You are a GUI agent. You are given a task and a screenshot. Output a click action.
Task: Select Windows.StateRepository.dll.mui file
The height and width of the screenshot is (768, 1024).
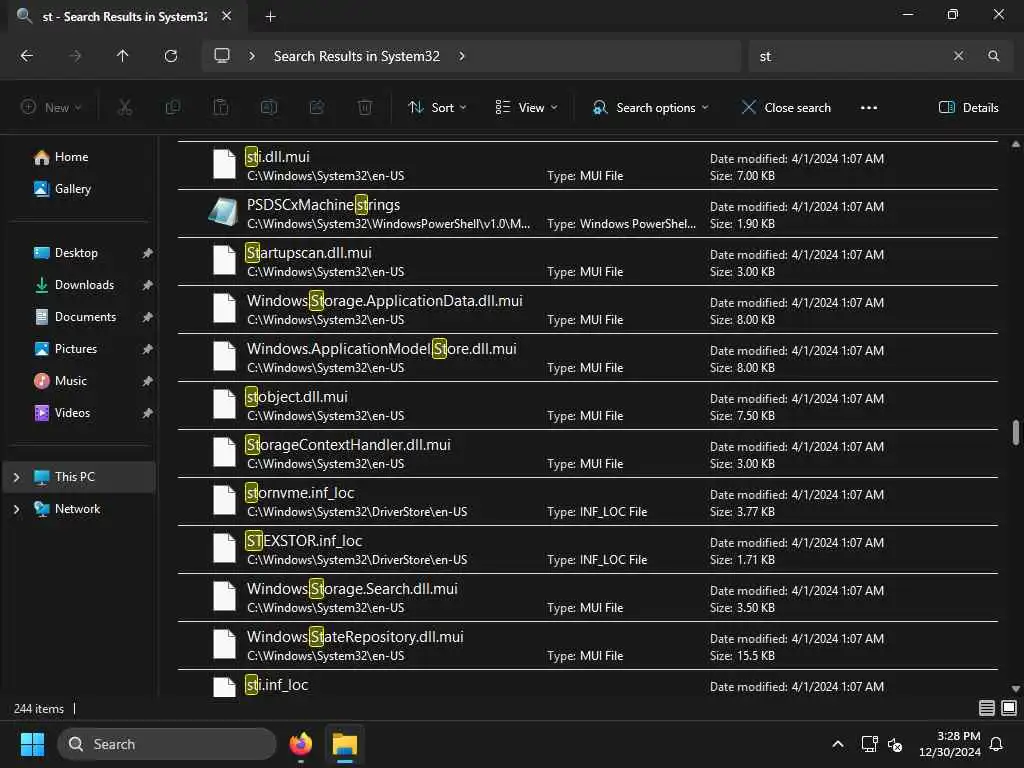tap(588, 645)
